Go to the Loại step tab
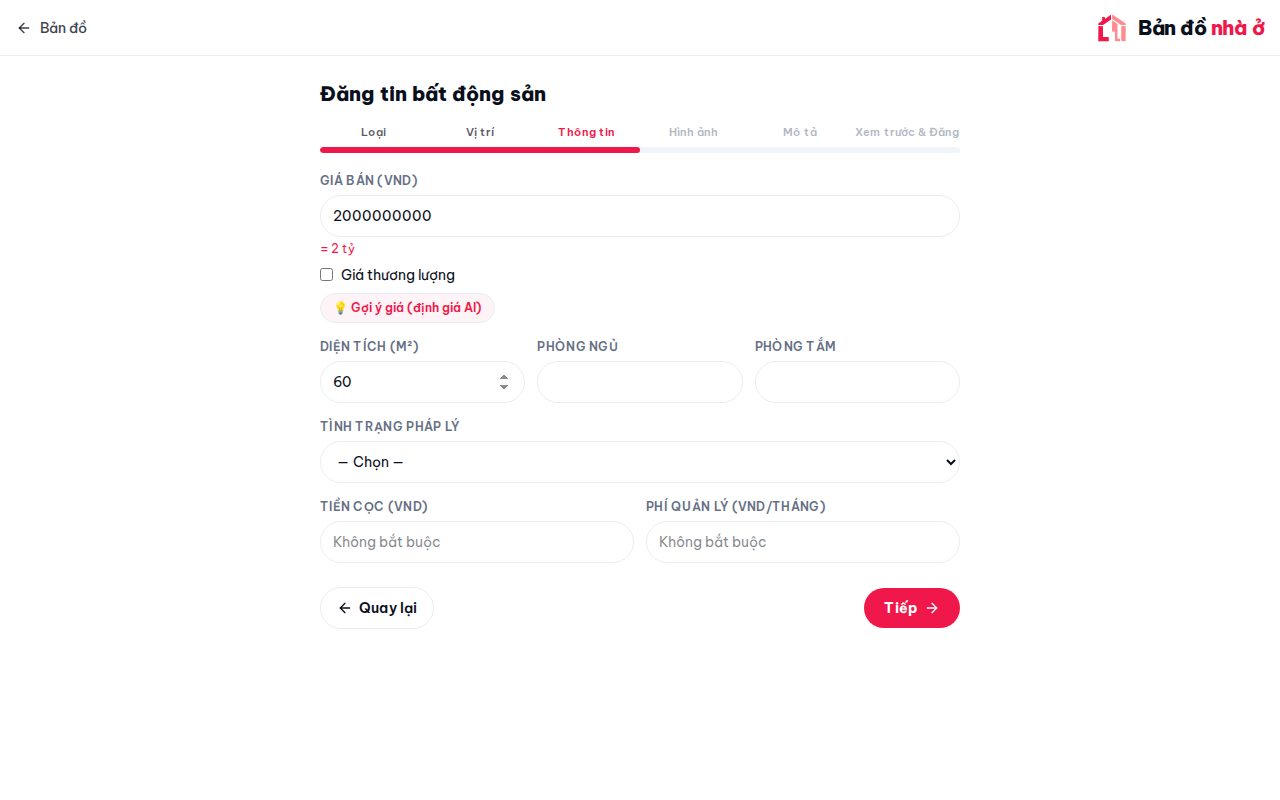Image resolution: width=1280 pixels, height=800 pixels. [373, 132]
